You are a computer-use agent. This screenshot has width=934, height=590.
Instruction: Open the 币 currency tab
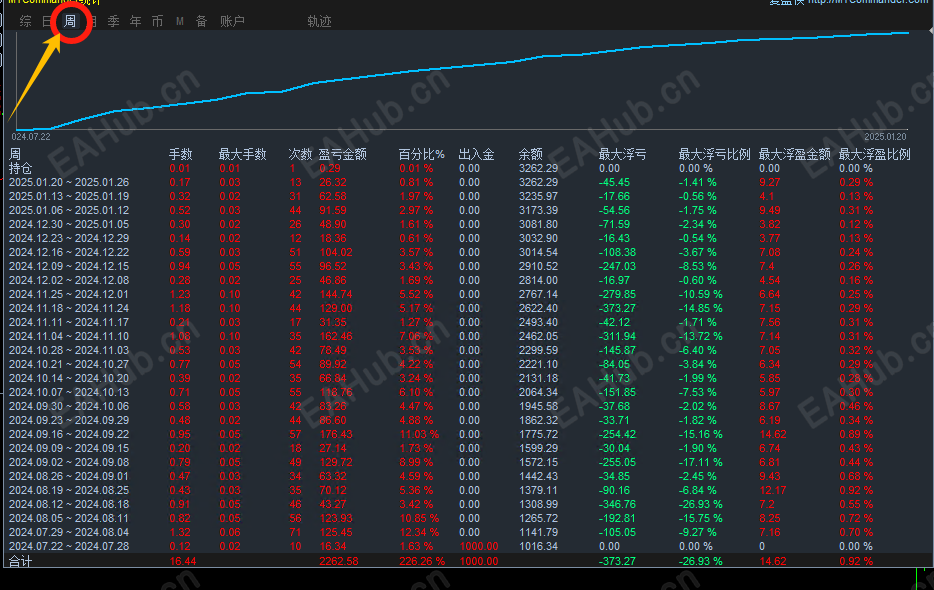click(x=157, y=21)
